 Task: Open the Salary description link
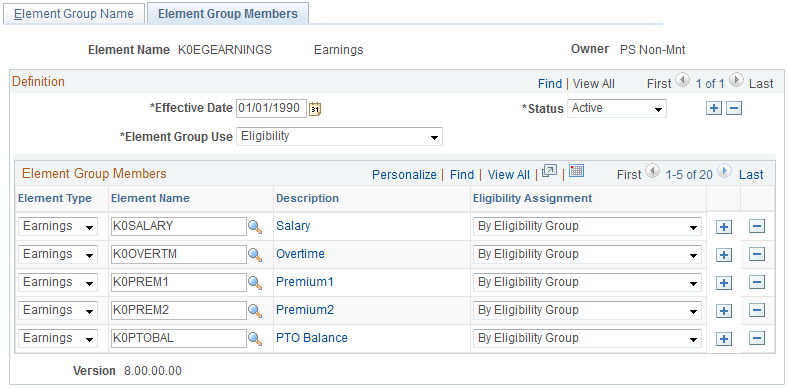point(293,226)
